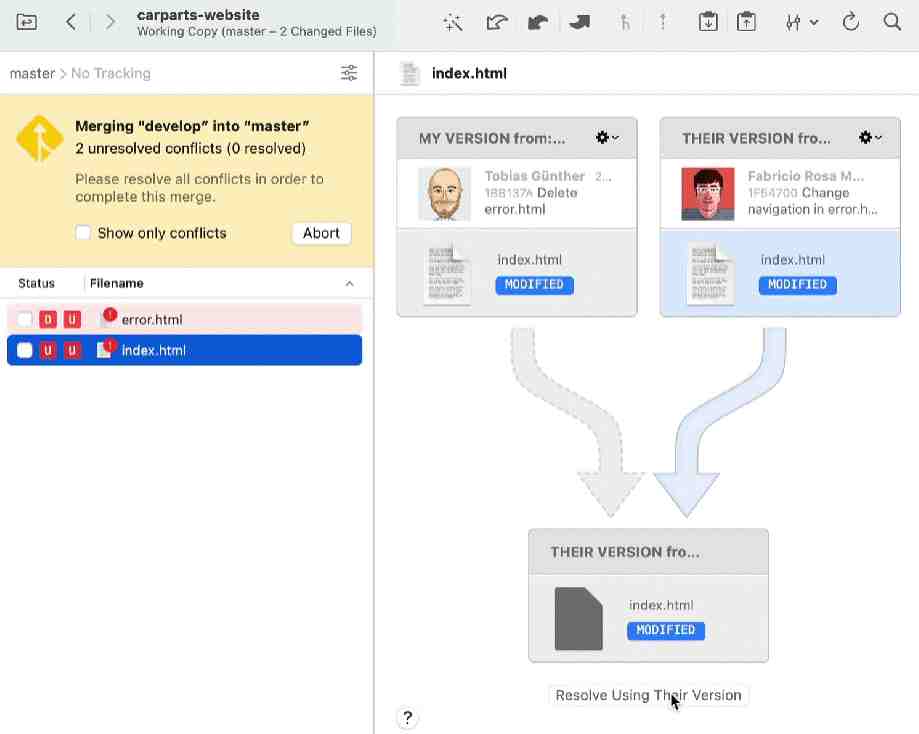Open MY VERSION gear options menu
This screenshot has height=734, width=919.
click(607, 138)
